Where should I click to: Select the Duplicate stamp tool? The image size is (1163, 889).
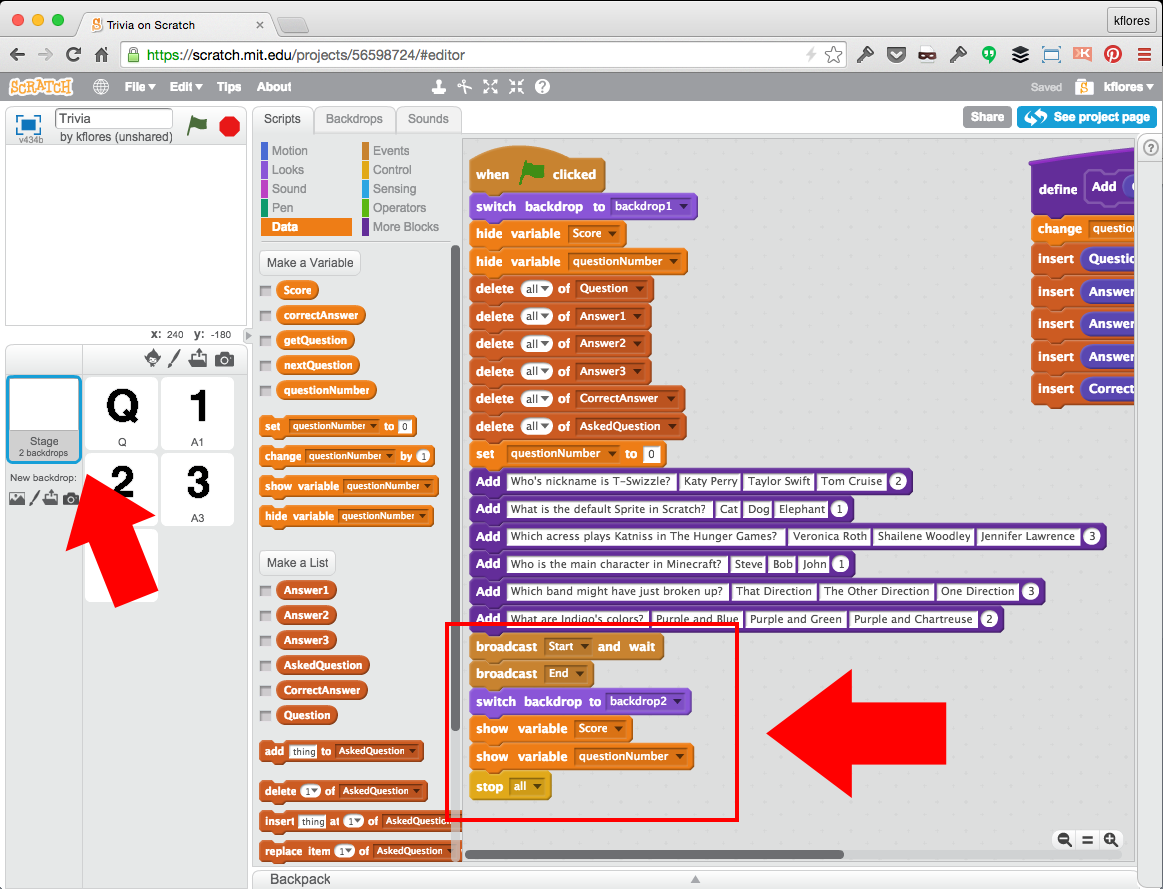click(438, 87)
